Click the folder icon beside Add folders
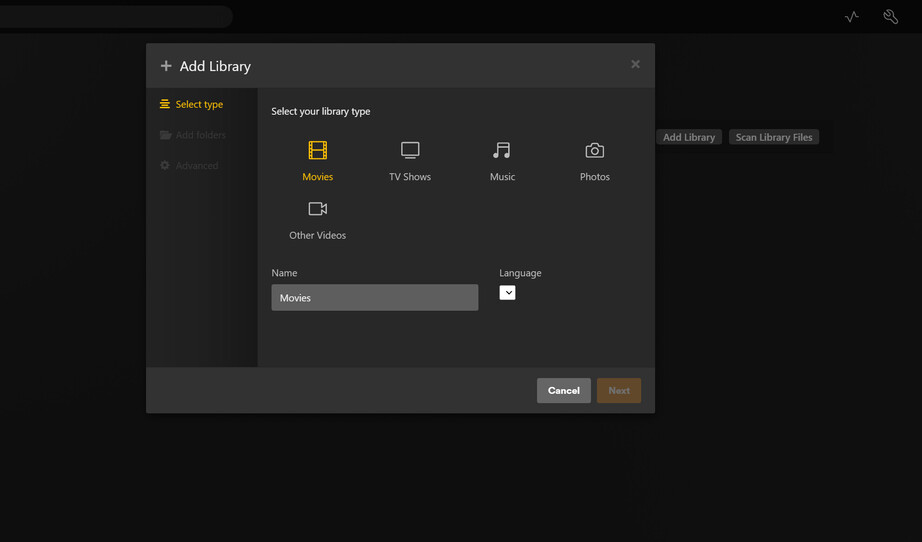The height and width of the screenshot is (542, 922). coord(165,135)
